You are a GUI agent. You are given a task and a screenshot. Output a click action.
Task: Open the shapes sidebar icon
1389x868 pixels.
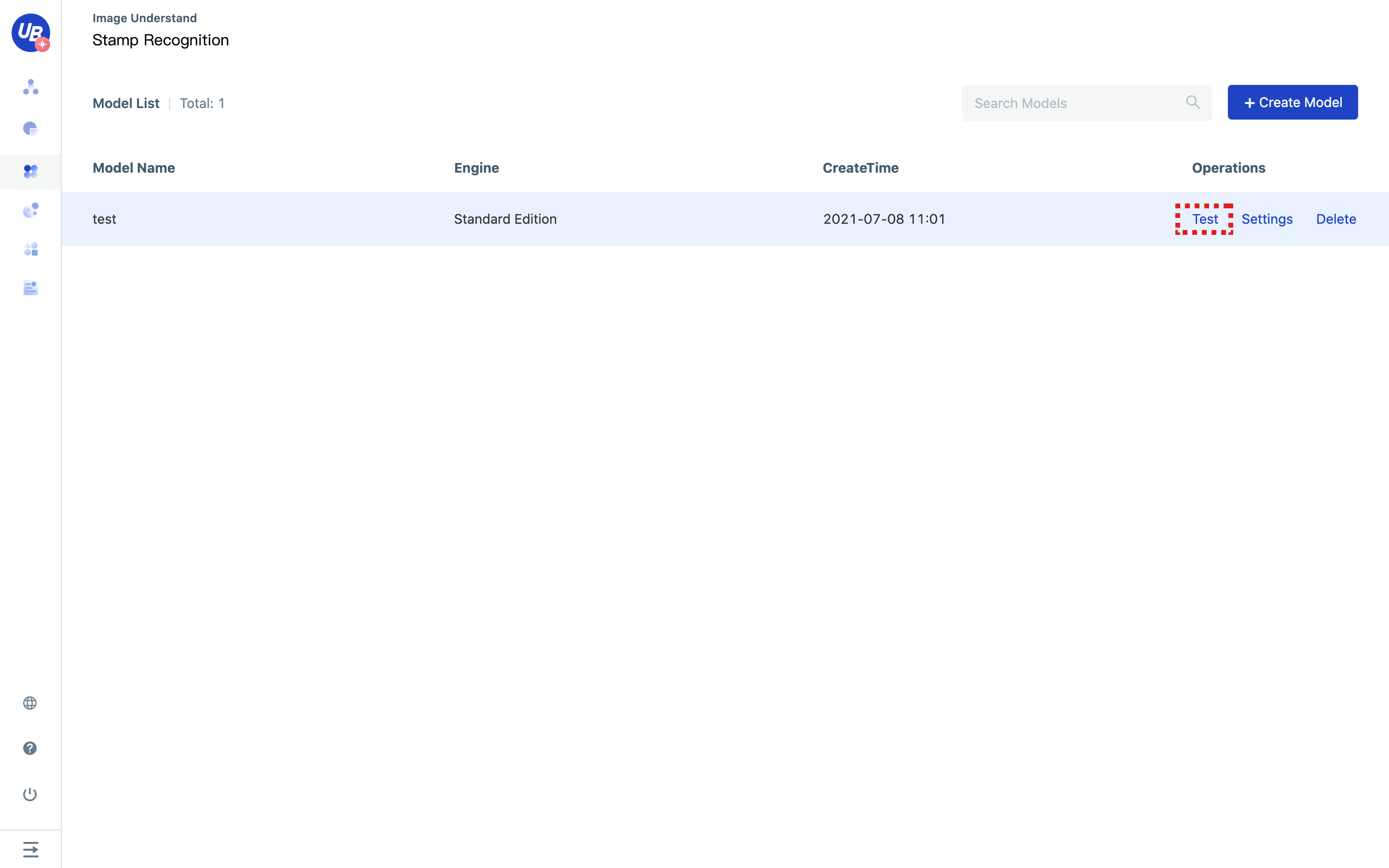pos(31,249)
